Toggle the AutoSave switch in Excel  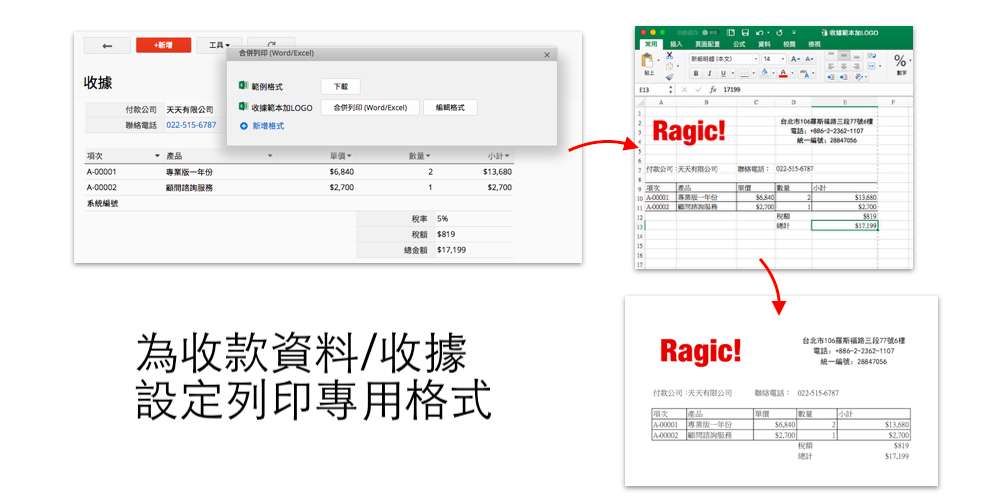coord(710,33)
